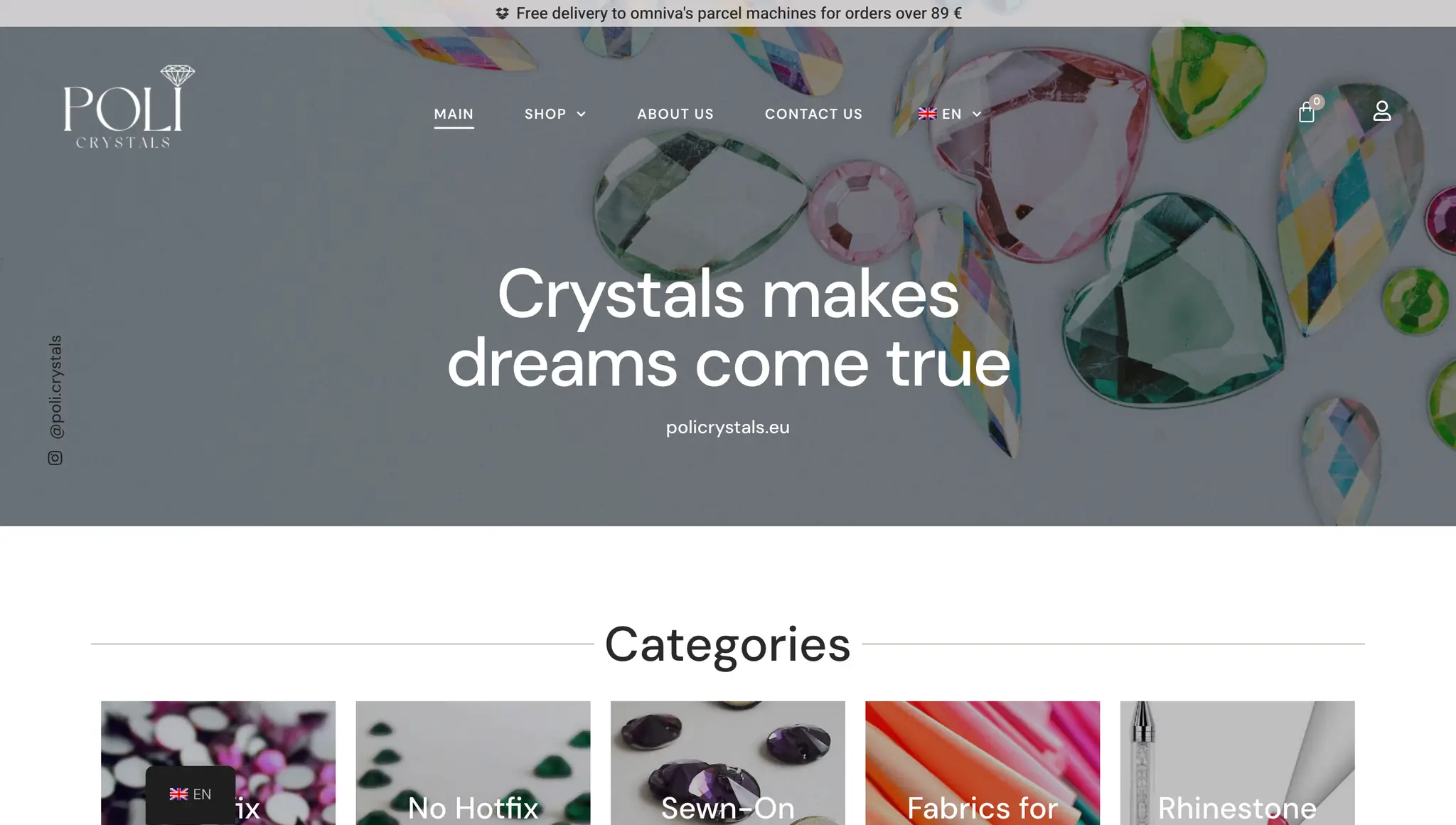Go to the MAIN menu item
1456x825 pixels.
(454, 114)
